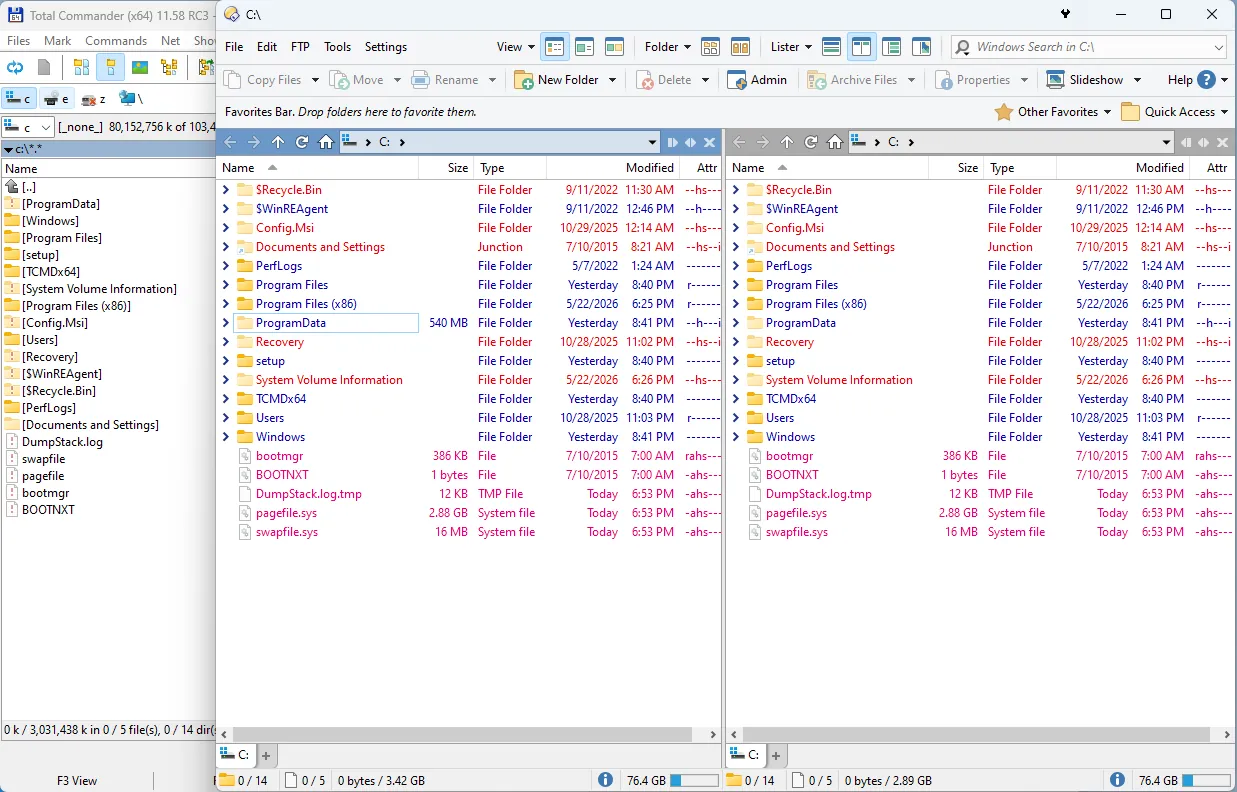Open the Lister dropdown menu

(791, 46)
